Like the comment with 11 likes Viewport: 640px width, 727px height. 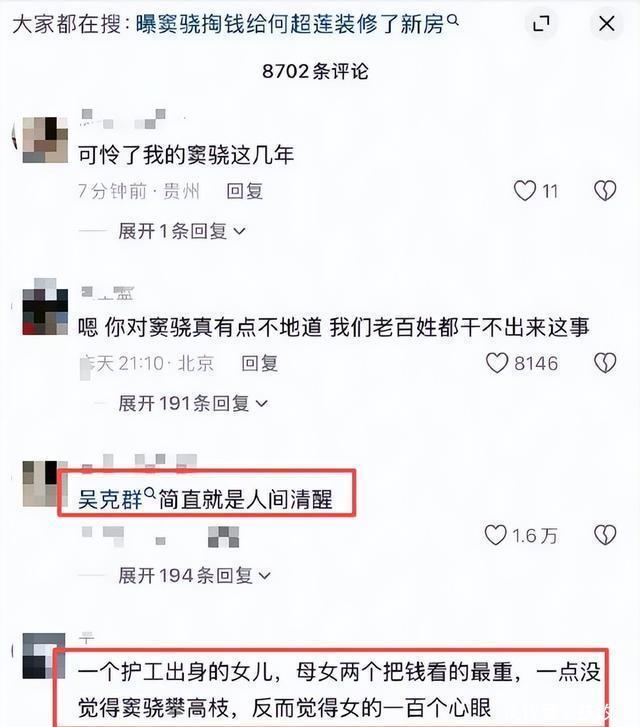pos(525,191)
